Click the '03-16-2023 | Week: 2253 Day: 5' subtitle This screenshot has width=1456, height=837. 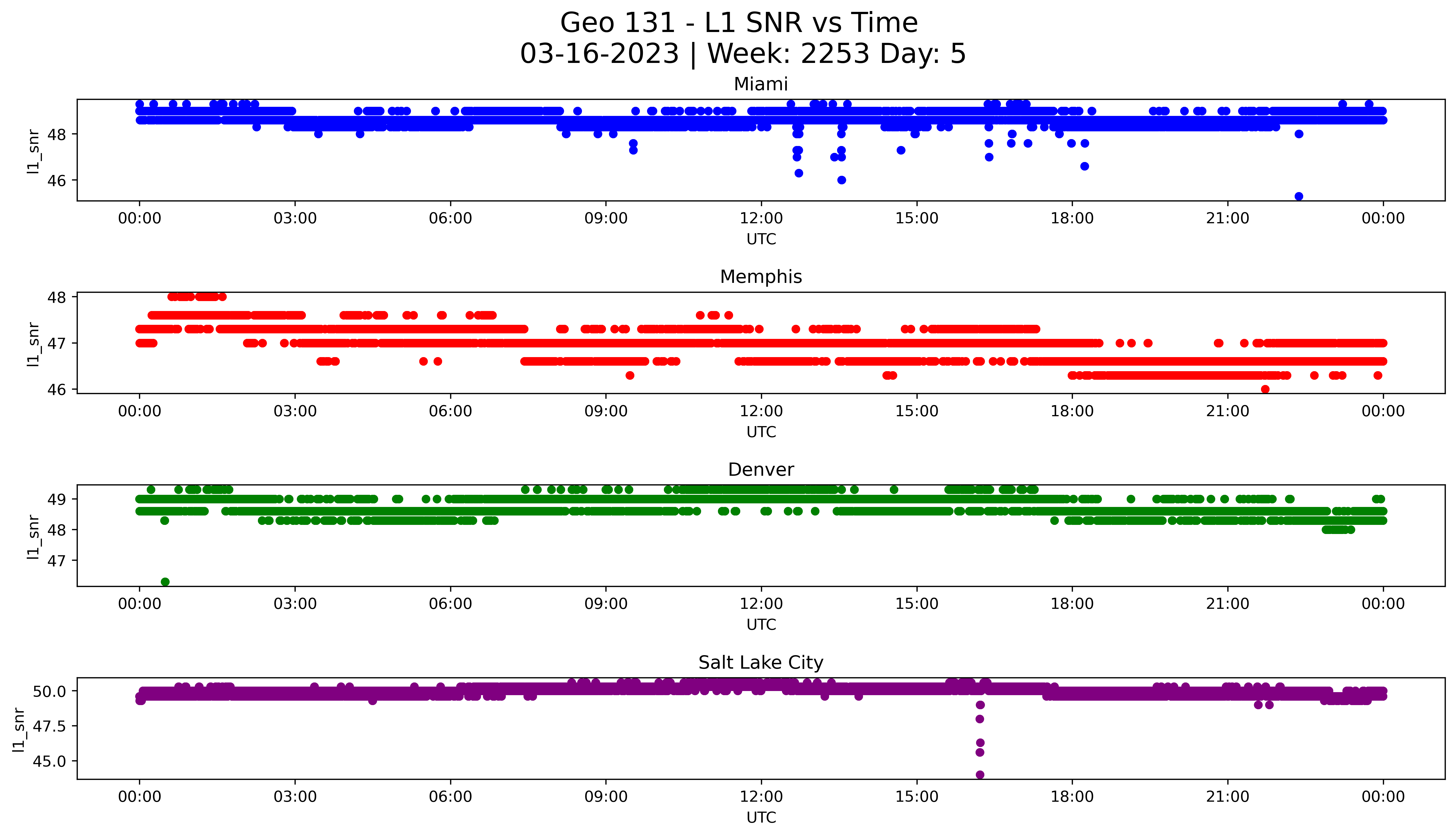[x=743, y=54]
